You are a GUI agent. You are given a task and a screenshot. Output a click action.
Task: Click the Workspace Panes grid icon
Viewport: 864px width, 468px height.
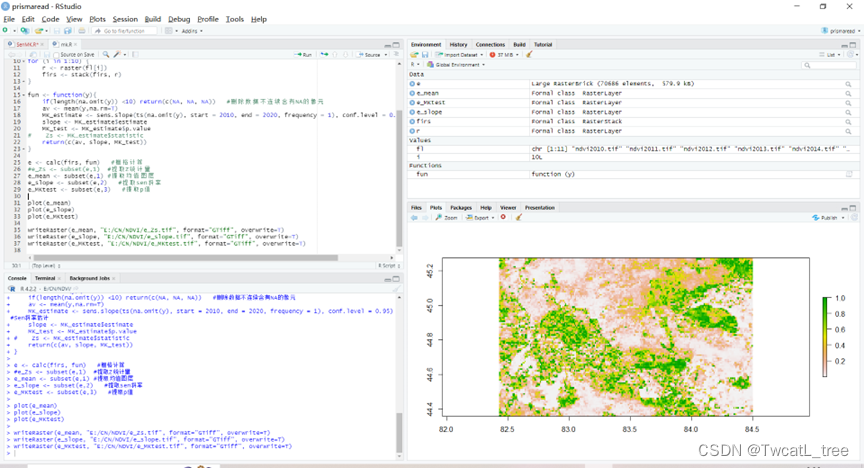[x=169, y=31]
